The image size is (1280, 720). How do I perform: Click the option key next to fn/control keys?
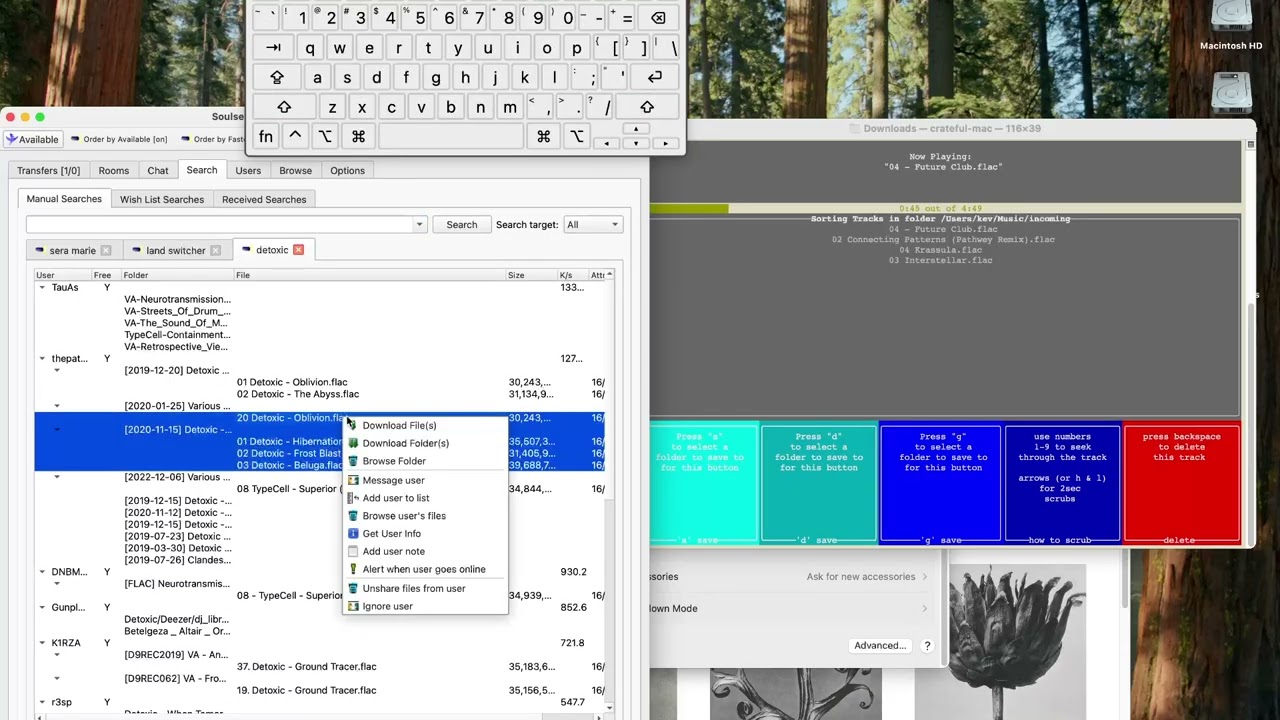(x=325, y=136)
